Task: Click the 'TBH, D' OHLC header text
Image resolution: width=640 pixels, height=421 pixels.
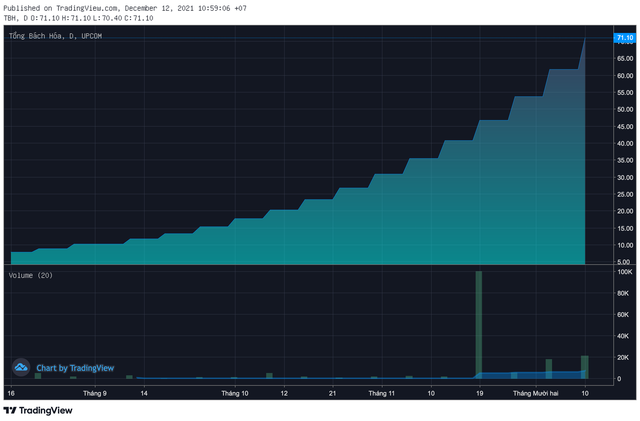Action: click(78, 18)
